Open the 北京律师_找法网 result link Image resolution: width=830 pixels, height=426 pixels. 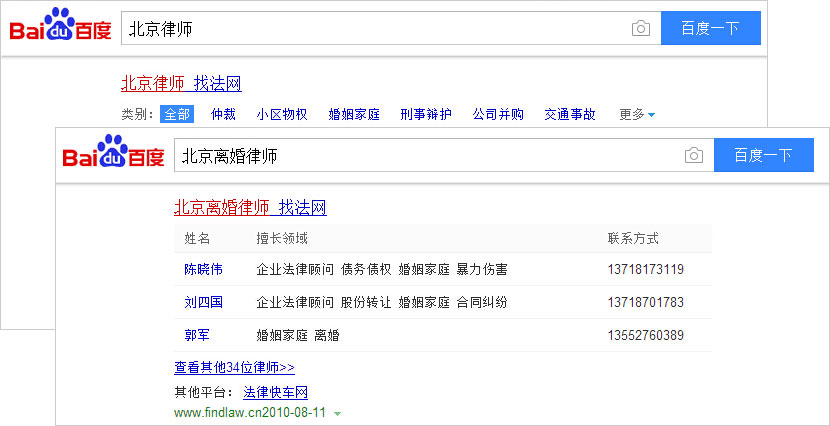pos(181,84)
